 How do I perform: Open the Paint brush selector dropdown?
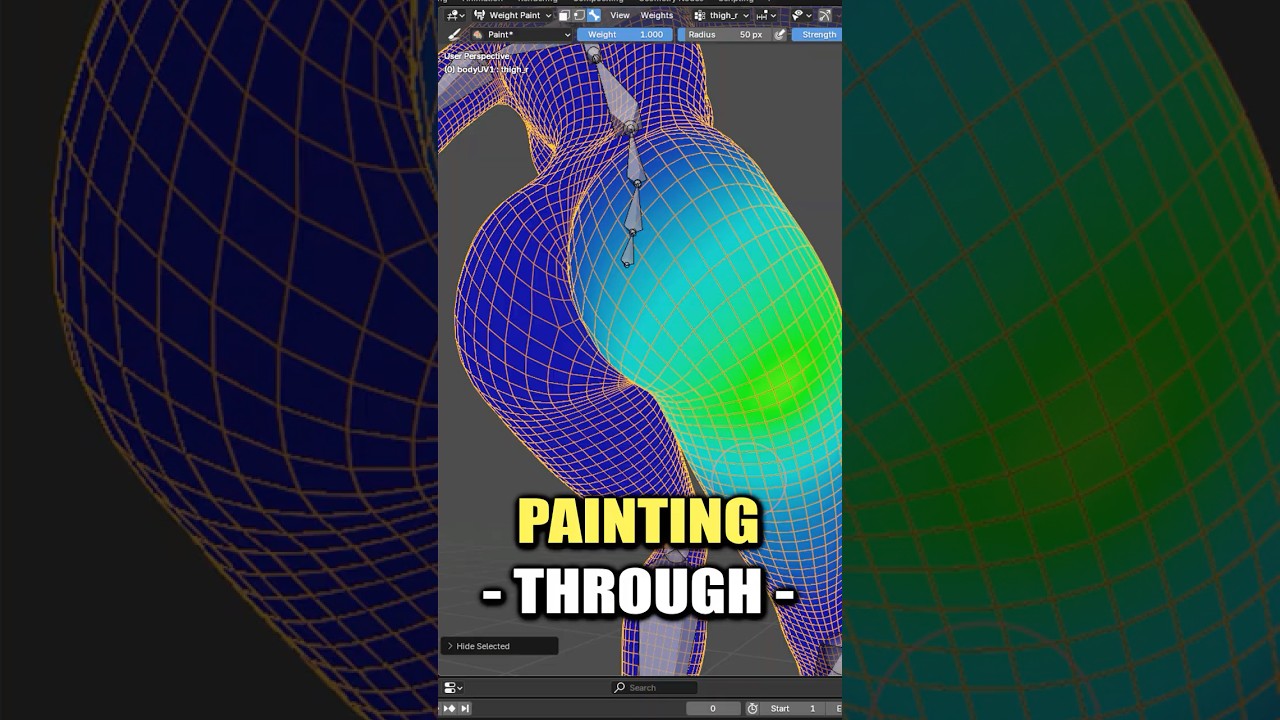pyautogui.click(x=521, y=34)
